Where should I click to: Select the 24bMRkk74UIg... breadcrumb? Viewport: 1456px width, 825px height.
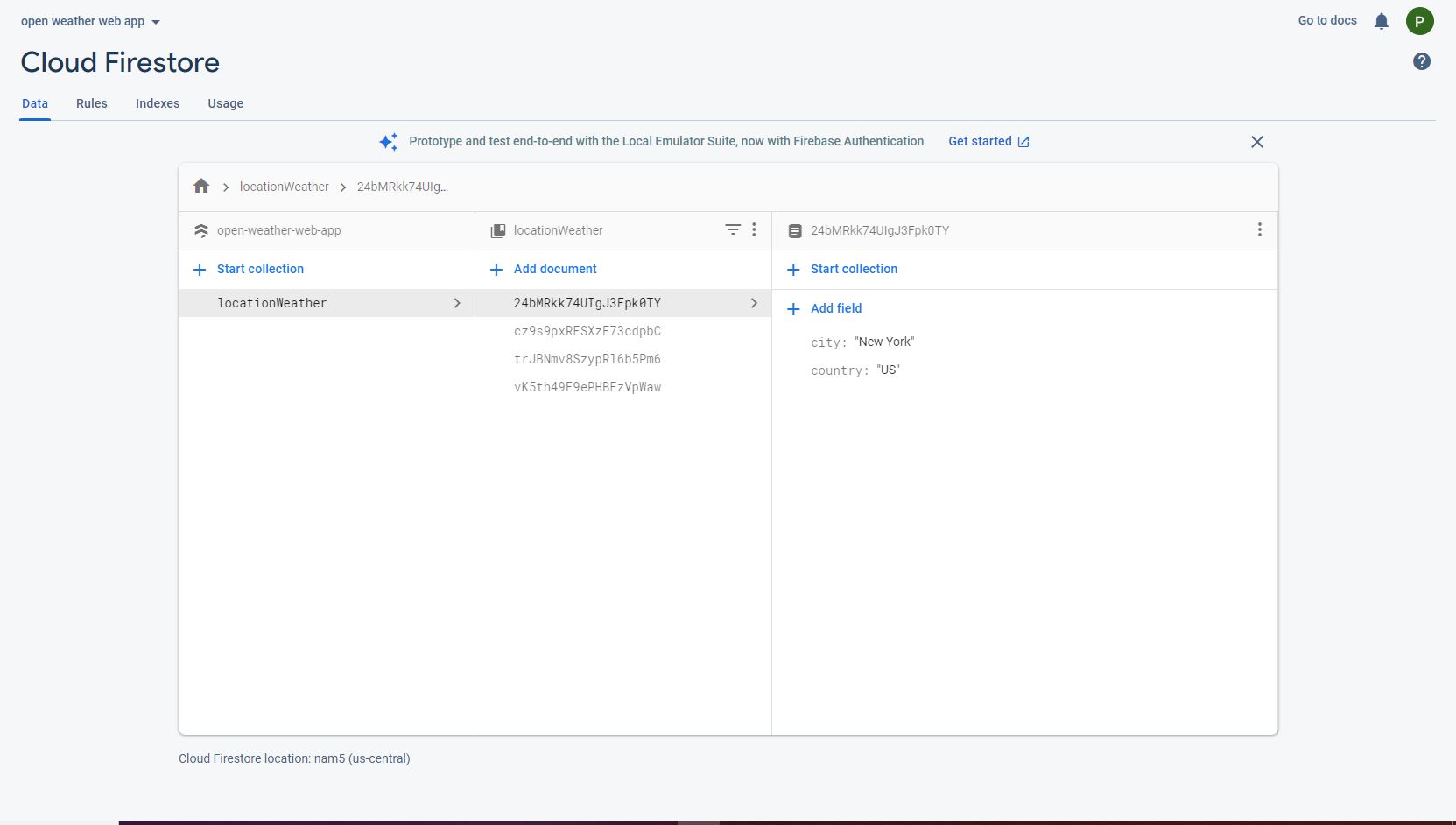pyautogui.click(x=403, y=187)
